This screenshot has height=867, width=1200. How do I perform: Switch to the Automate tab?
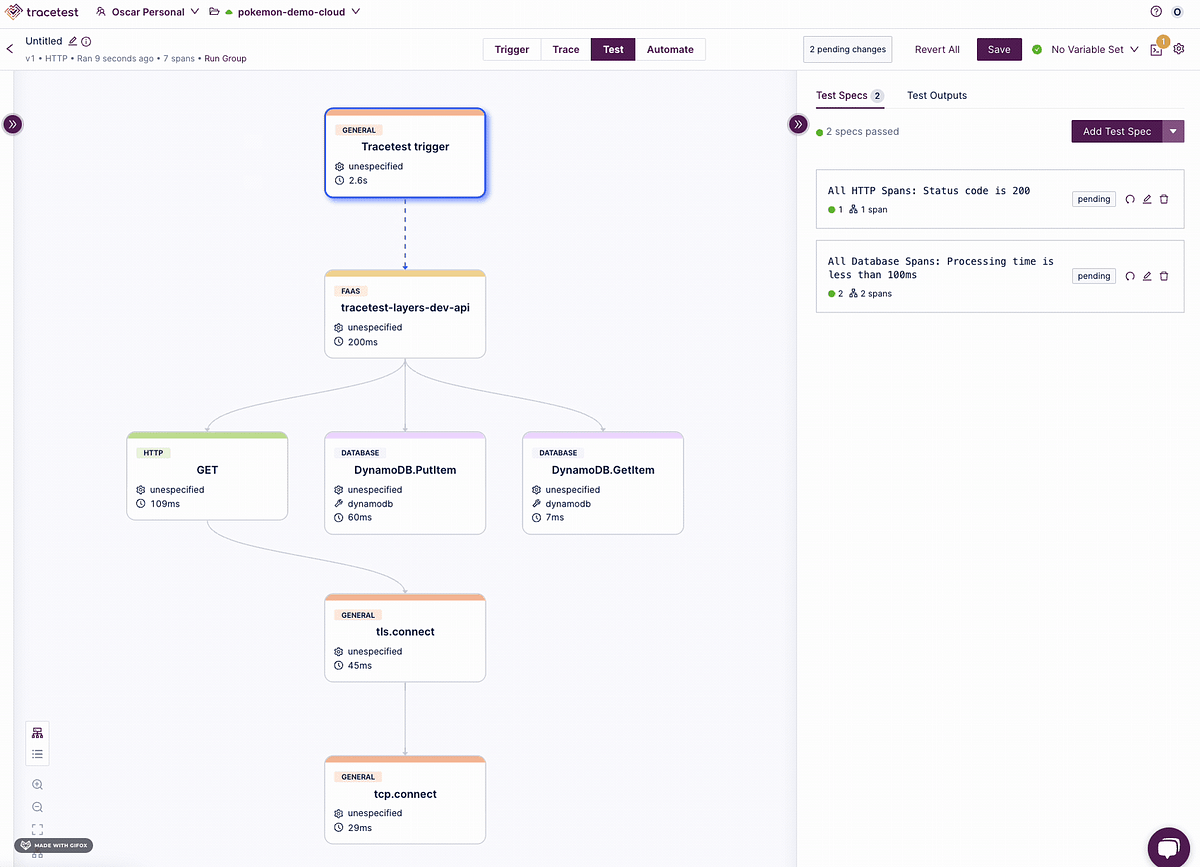point(671,48)
